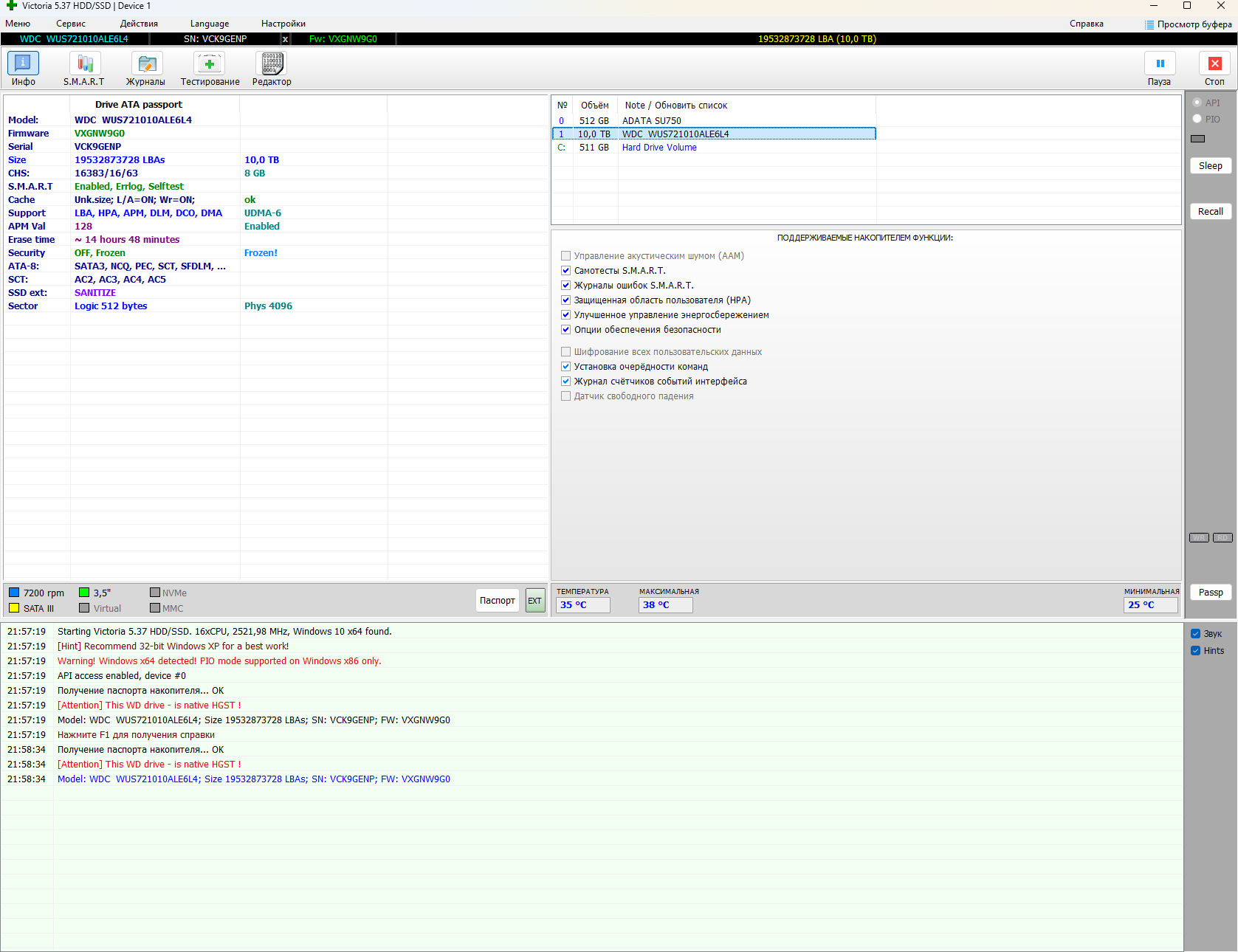
Task: Click the grey Virtual indicator square
Action: click(84, 608)
